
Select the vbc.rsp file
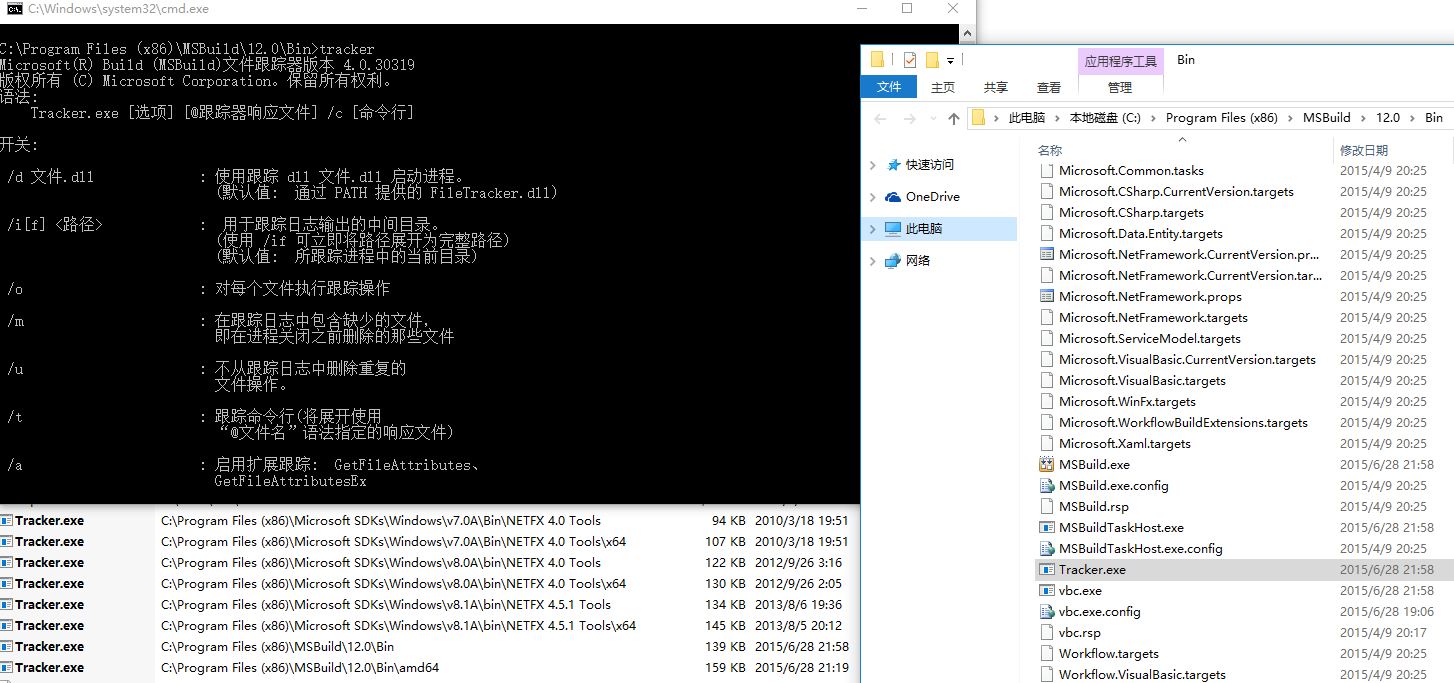[x=1080, y=633]
